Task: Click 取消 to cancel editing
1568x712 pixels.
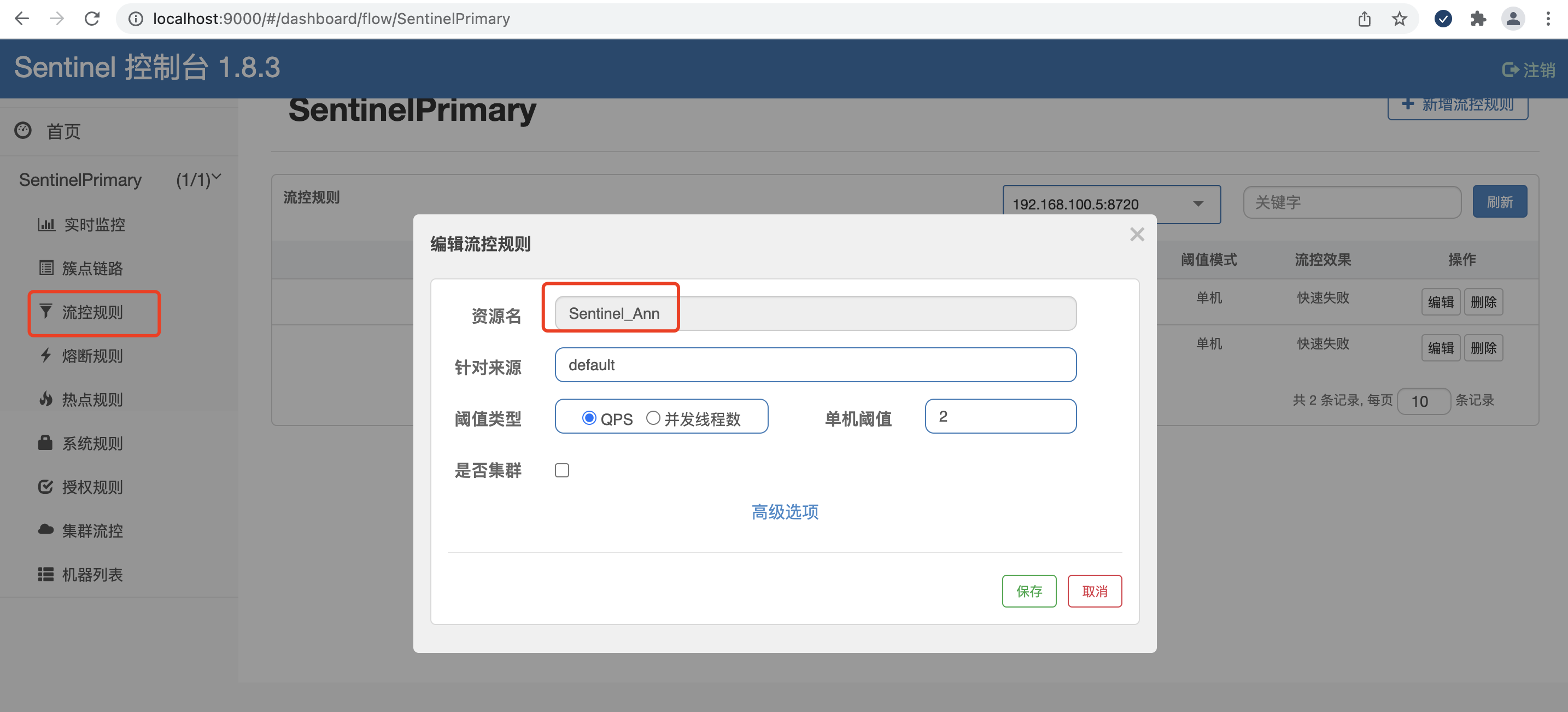Action: (1094, 591)
